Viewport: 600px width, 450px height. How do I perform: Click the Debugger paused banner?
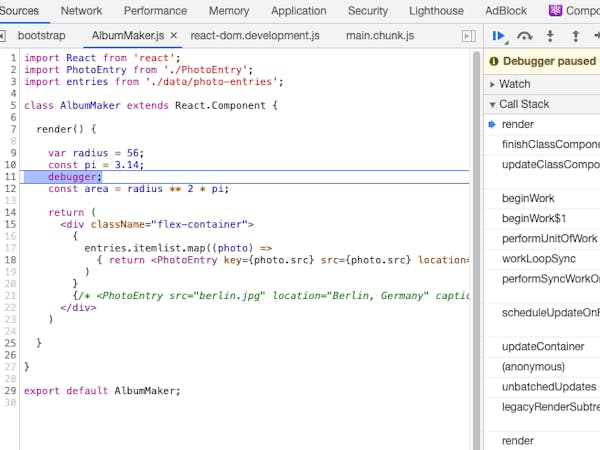(542, 61)
